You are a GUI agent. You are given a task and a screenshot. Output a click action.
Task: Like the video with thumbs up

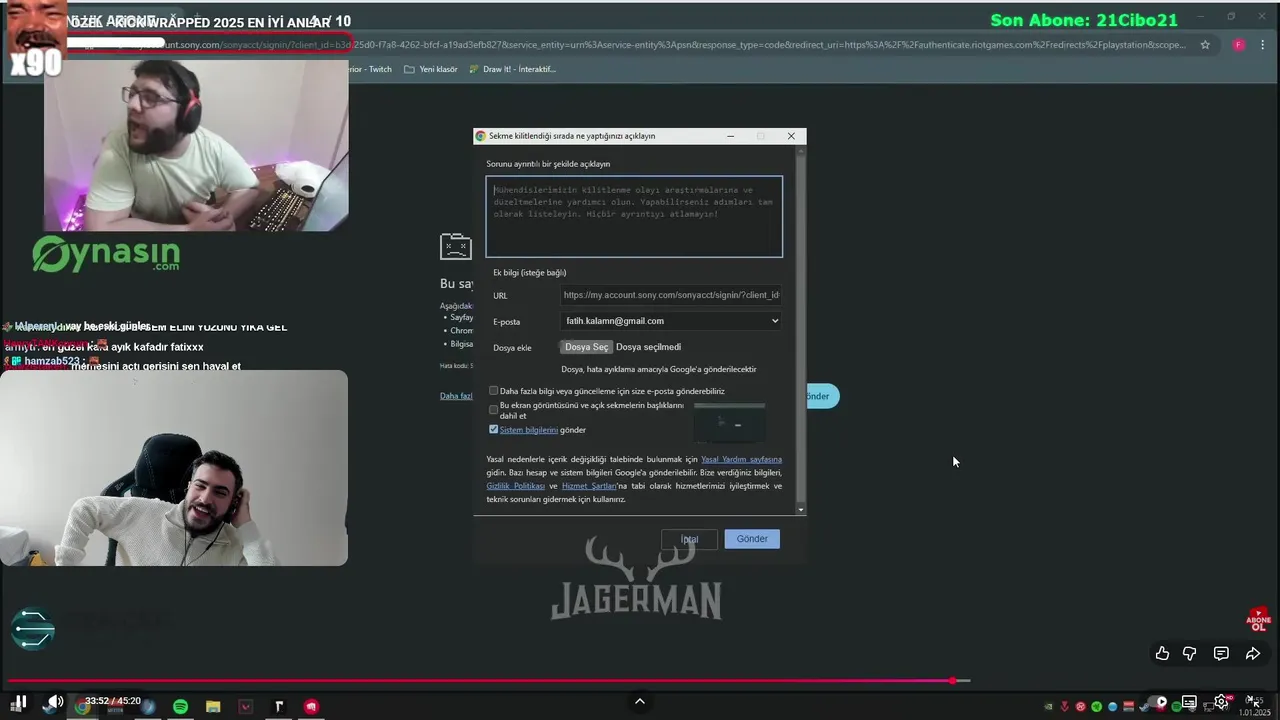coord(1162,653)
